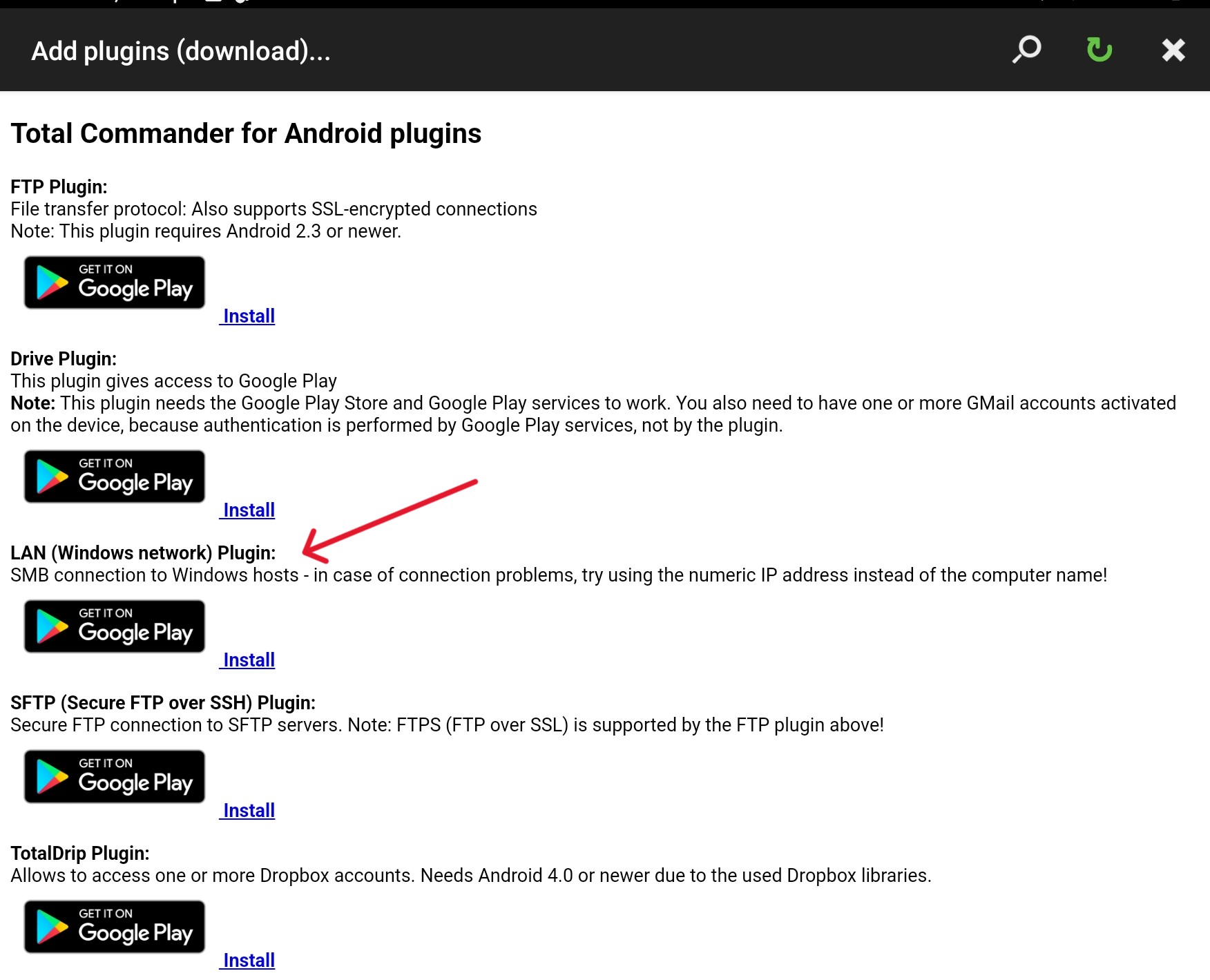Click 'LAN (Windows network) Plugin:' heading

click(x=143, y=553)
